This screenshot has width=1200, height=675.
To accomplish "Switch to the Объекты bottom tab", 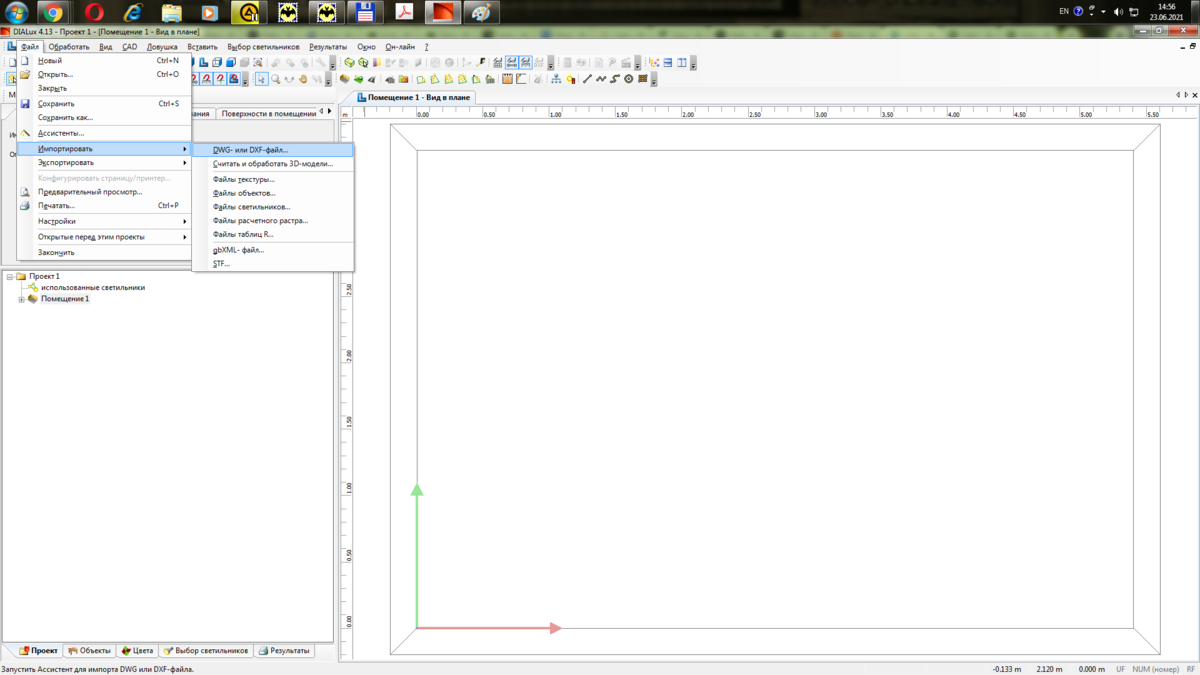I will pos(89,651).
